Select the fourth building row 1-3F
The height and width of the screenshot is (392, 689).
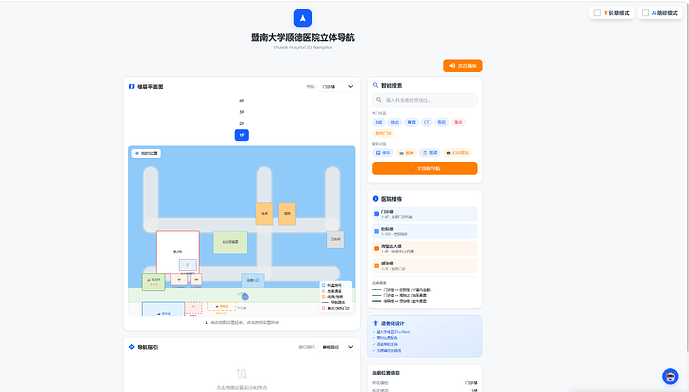(424, 266)
